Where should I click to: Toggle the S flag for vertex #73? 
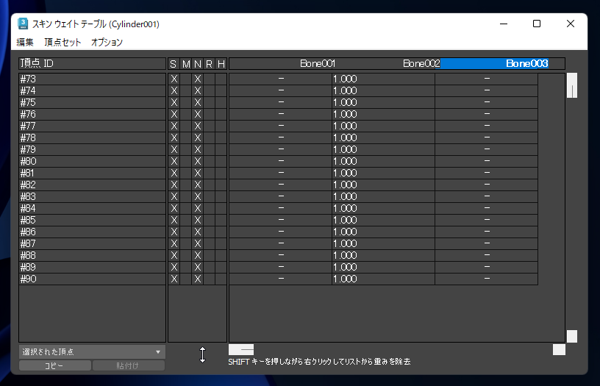pyautogui.click(x=174, y=79)
